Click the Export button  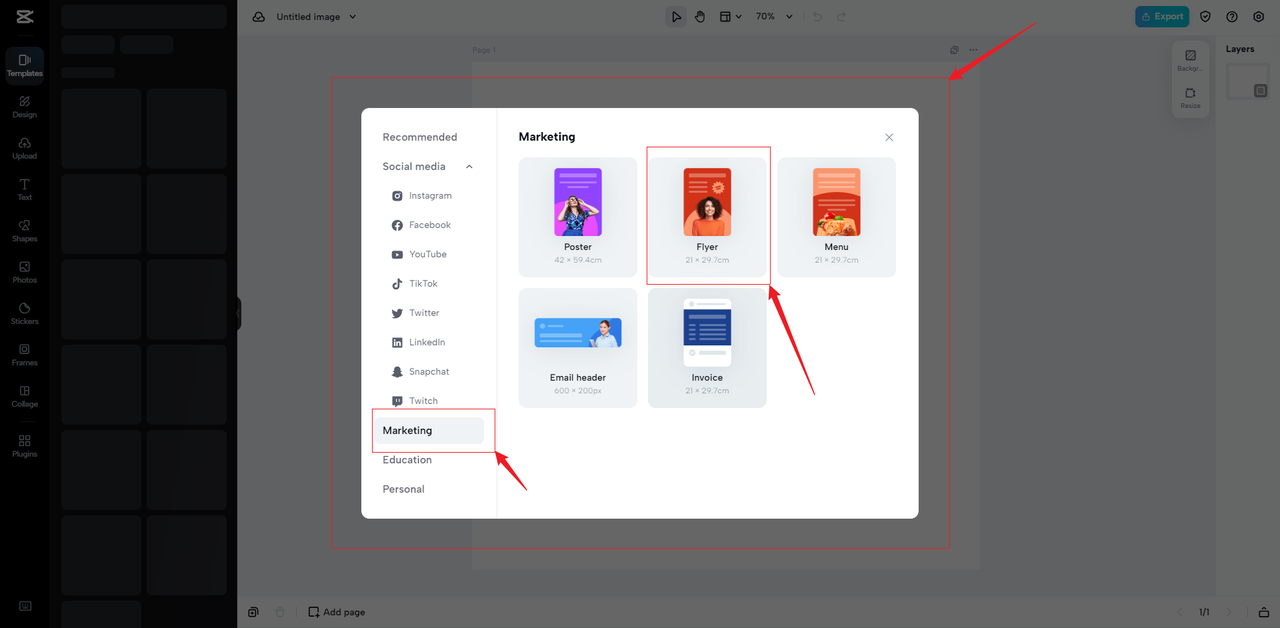(x=1162, y=17)
